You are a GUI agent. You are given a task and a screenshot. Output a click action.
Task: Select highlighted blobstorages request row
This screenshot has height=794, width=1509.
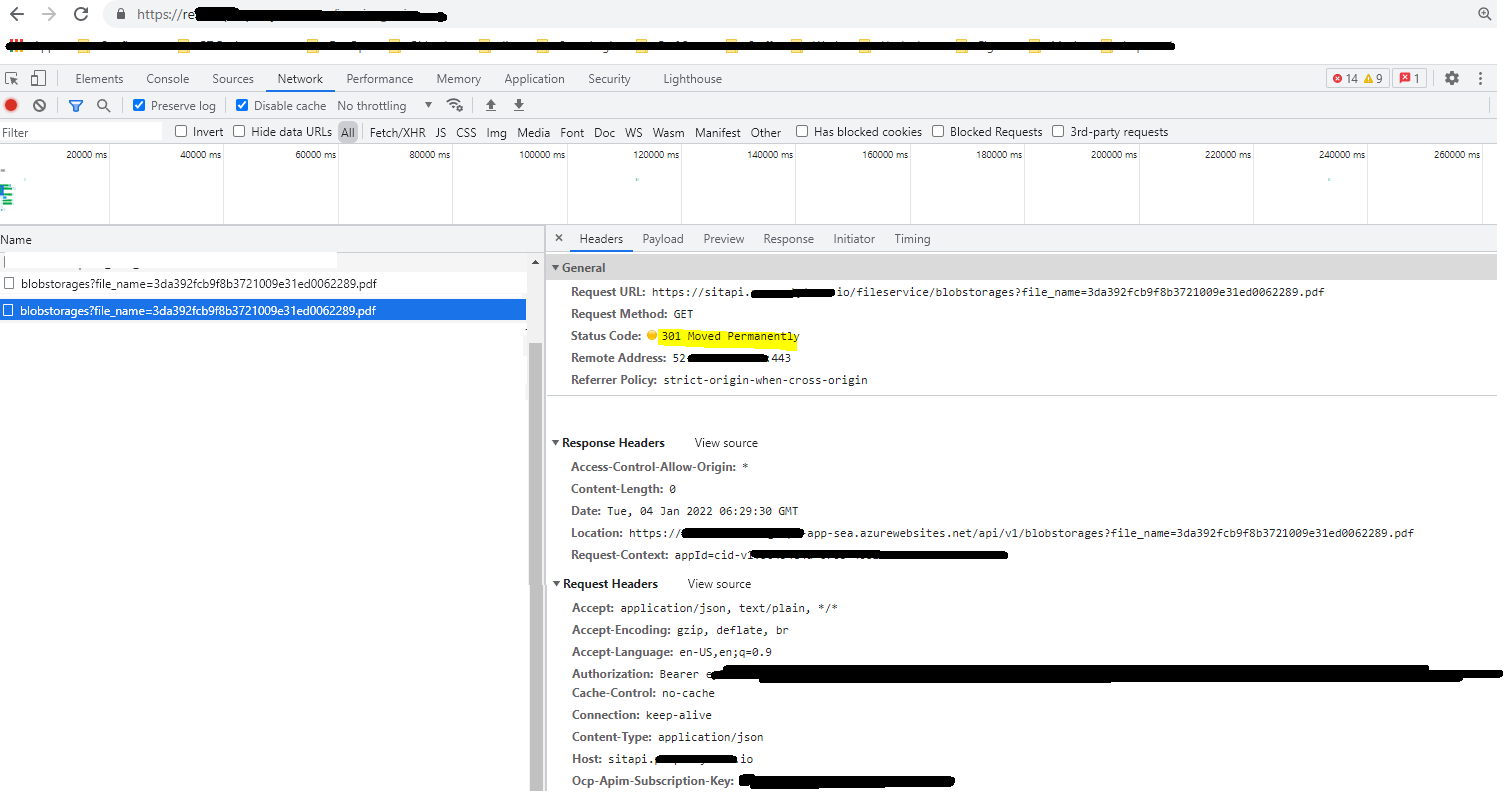pos(263,310)
